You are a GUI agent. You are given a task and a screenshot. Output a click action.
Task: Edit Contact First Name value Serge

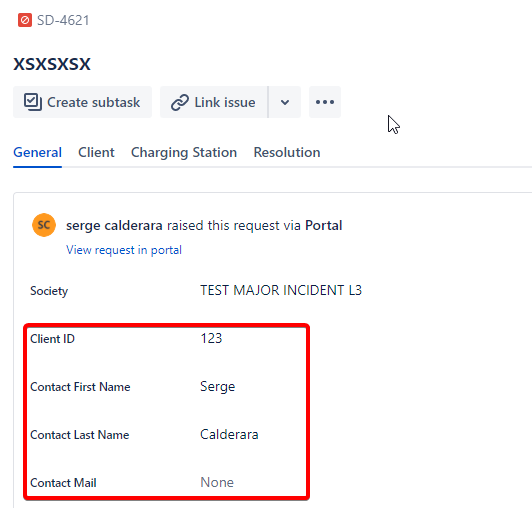217,387
